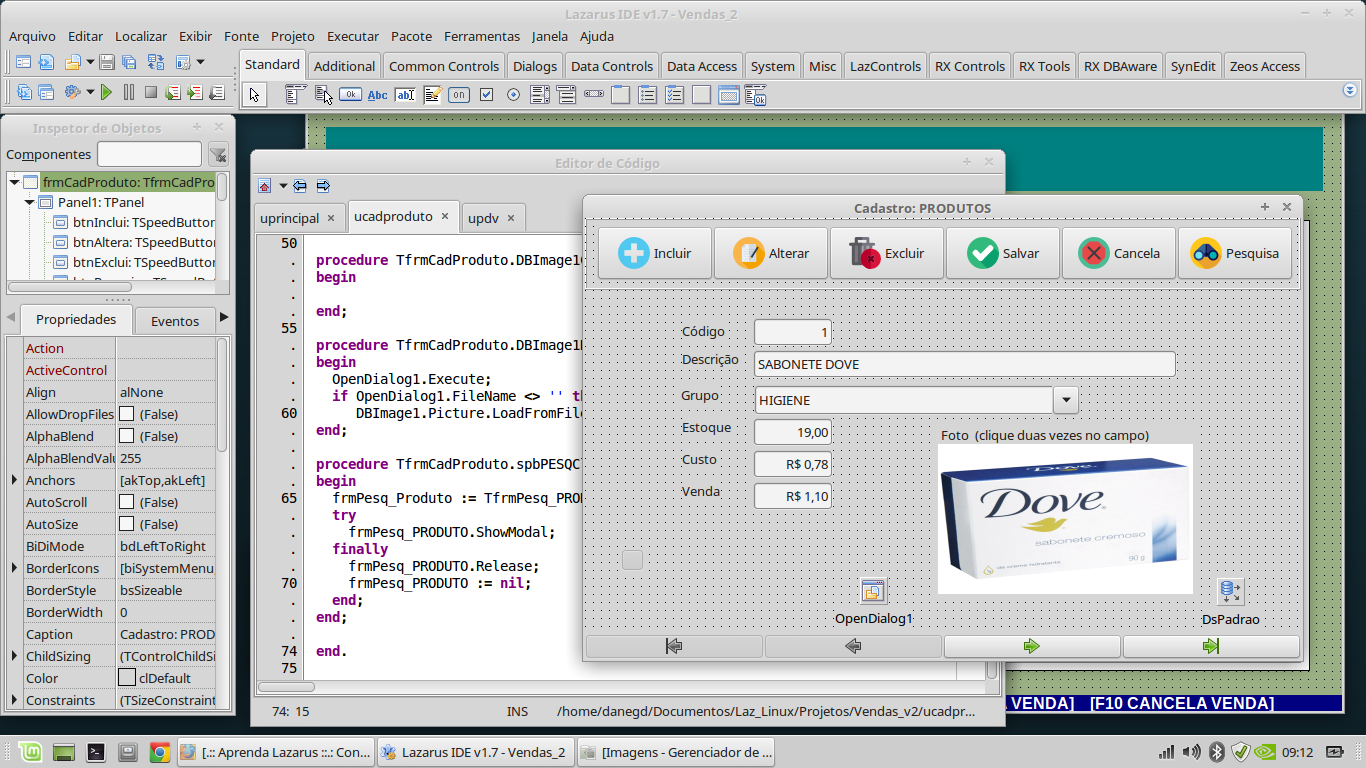Check the AlphaBlend property box
The image size is (1366, 768).
pyautogui.click(x=127, y=436)
